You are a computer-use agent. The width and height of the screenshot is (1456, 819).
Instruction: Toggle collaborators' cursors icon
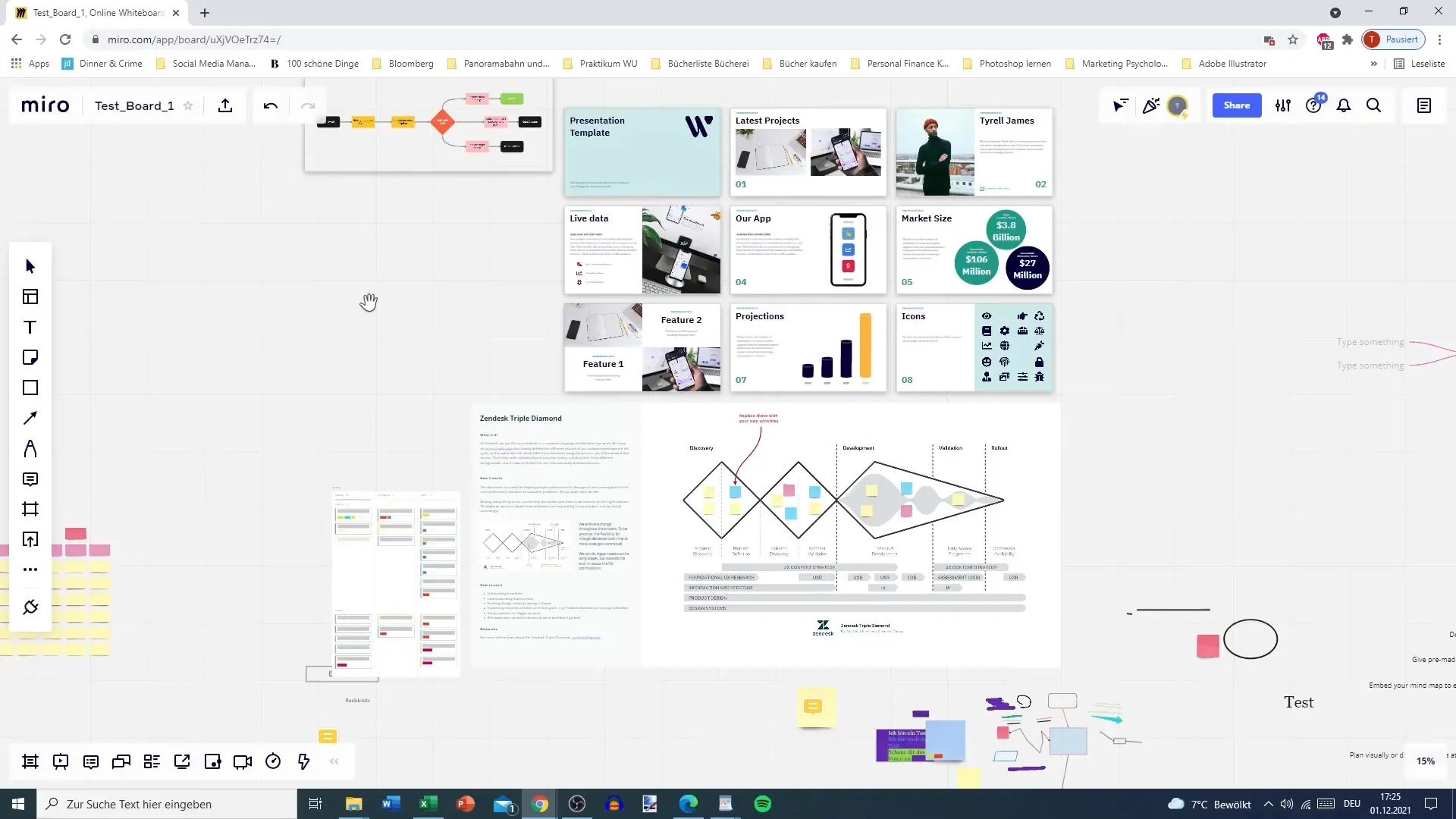tap(1120, 105)
